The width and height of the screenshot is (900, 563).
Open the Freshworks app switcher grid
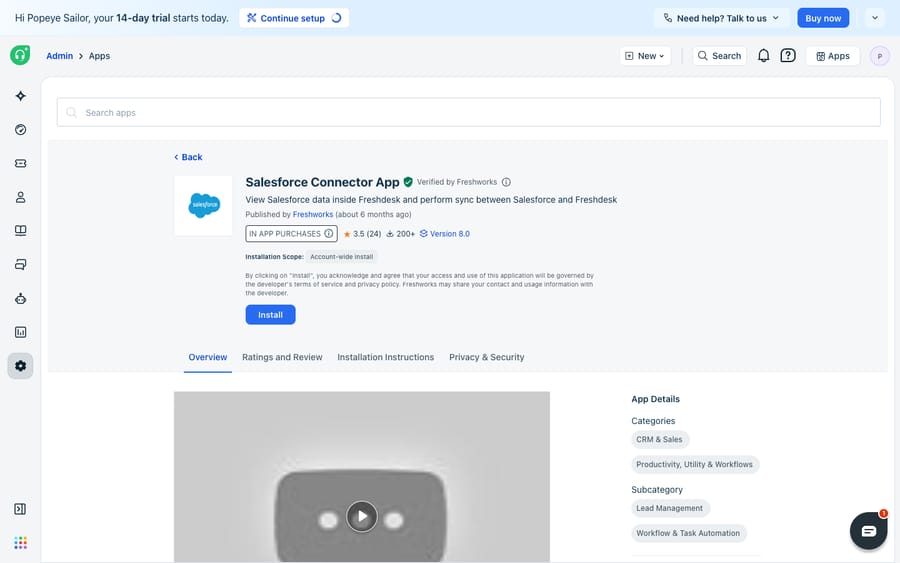click(21, 542)
